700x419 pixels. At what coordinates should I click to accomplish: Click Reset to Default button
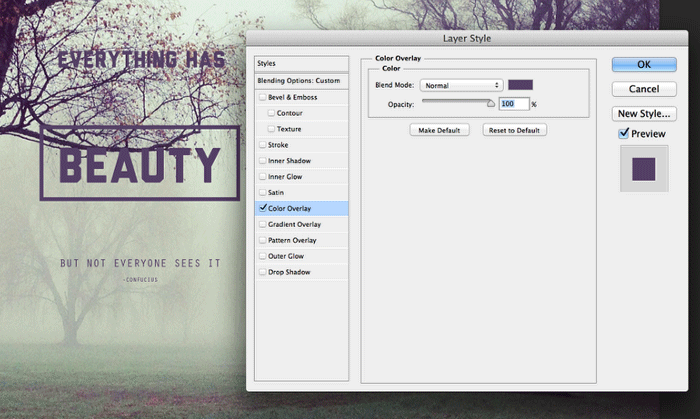[514, 130]
